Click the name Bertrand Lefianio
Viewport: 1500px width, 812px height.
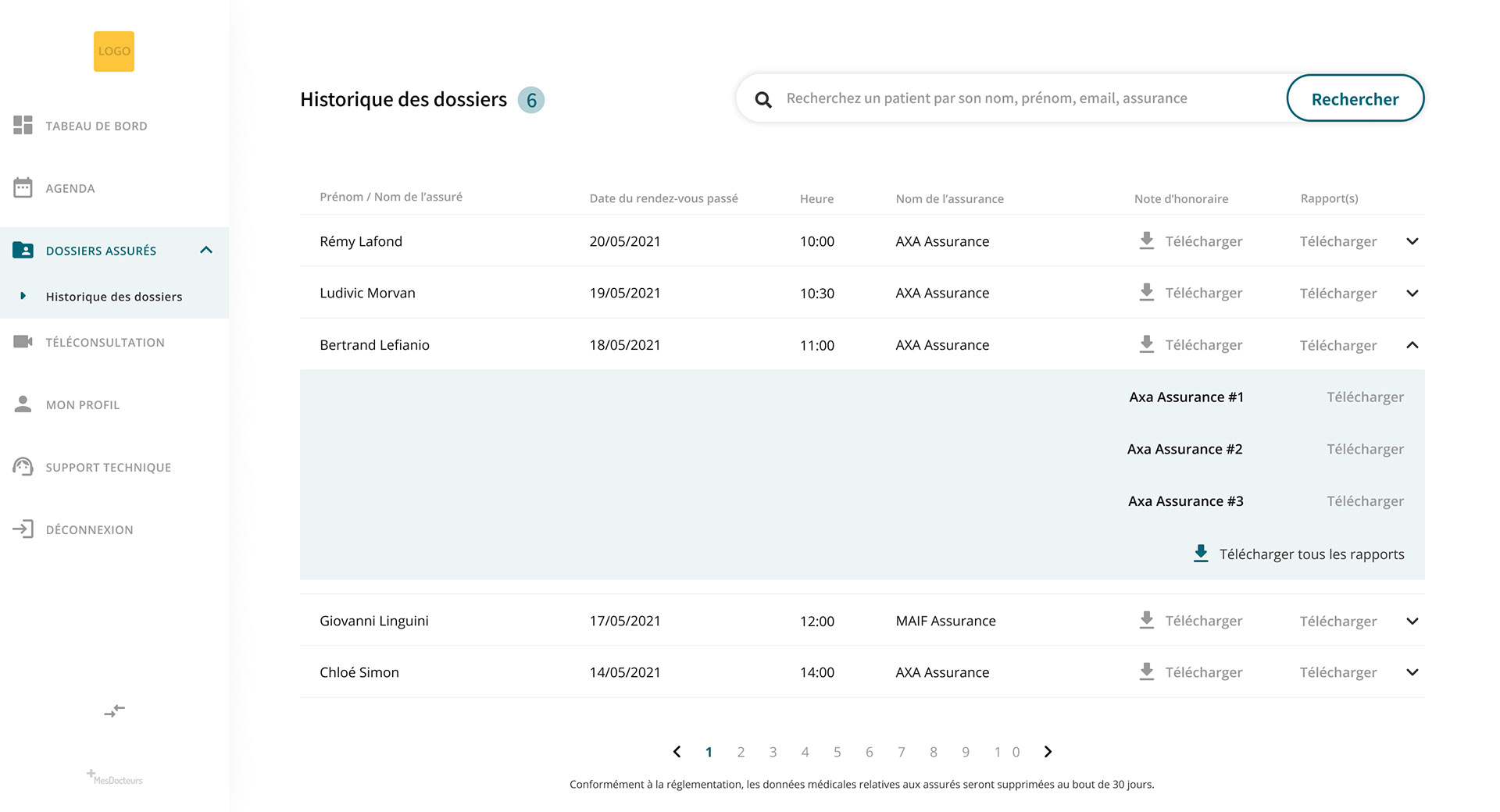tap(374, 345)
